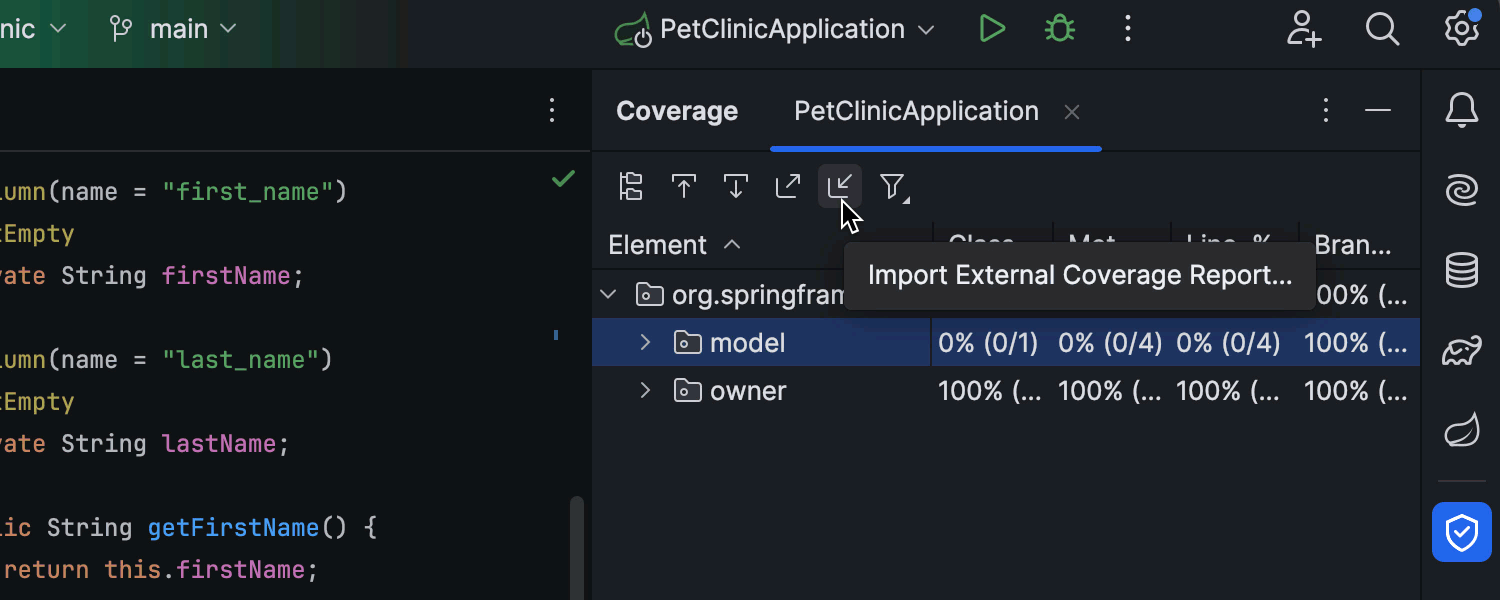This screenshot has width=1500, height=600.
Task: Switch to the PetClinicApplication coverage tab
Action: coord(916,111)
